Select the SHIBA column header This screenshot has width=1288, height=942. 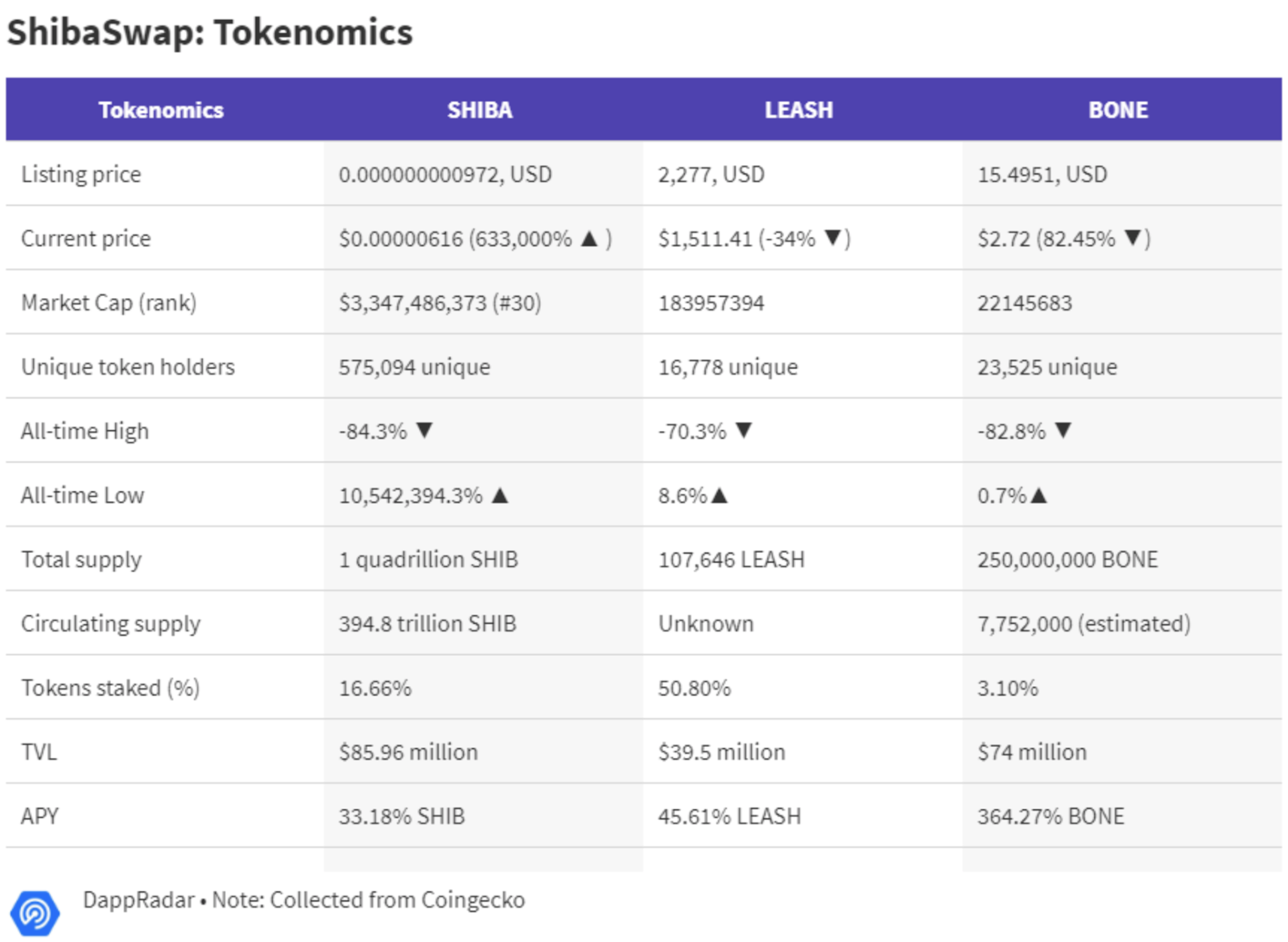tap(480, 109)
